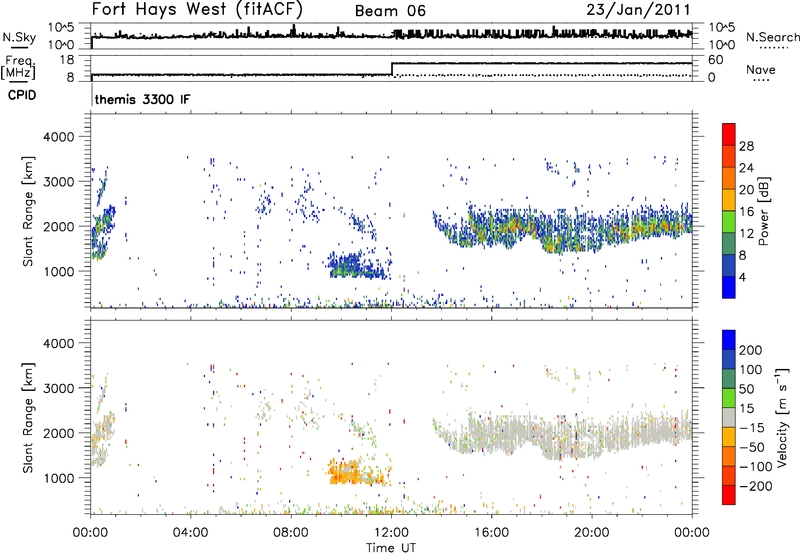Click the "16:00" time tick label

click(491, 533)
